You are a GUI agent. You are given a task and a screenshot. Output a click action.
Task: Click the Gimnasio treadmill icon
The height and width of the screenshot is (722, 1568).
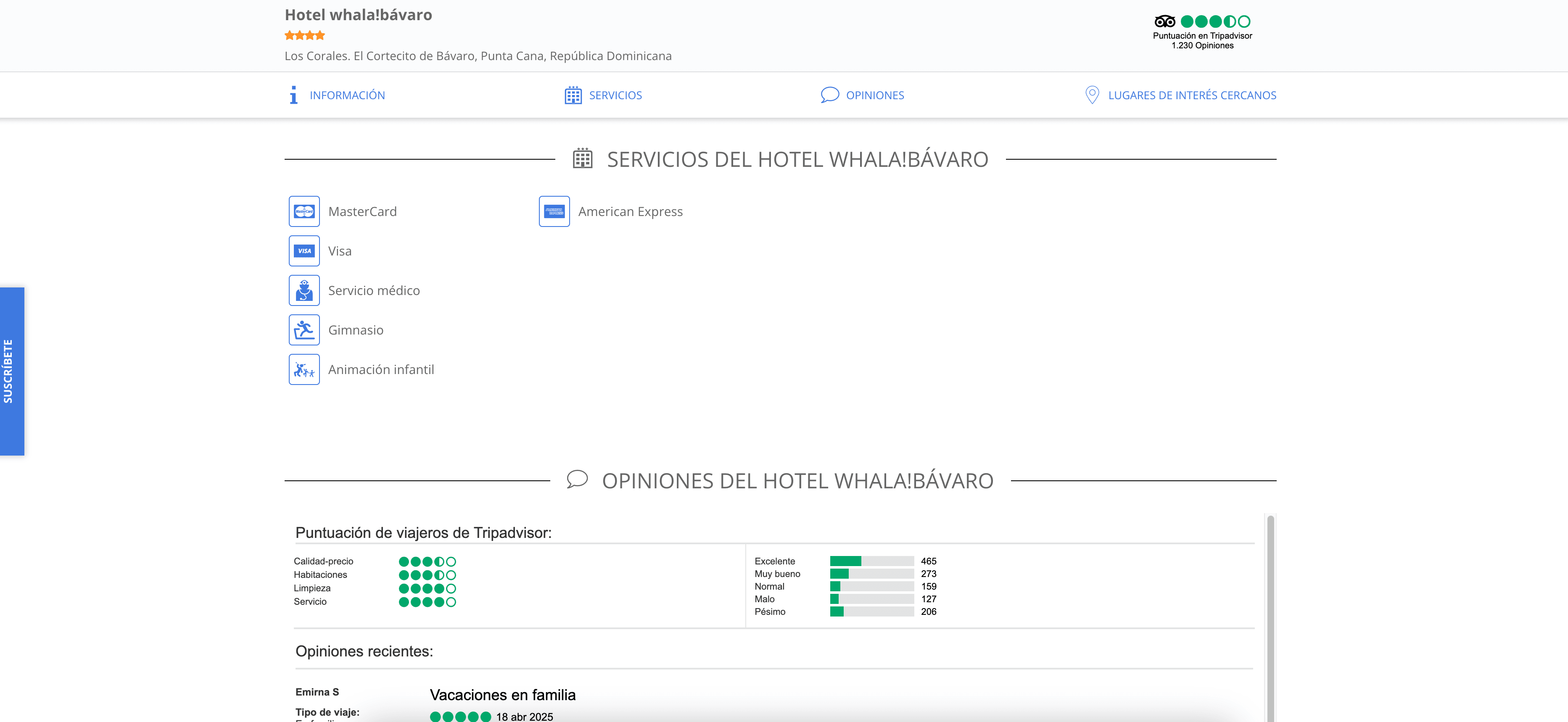click(304, 330)
